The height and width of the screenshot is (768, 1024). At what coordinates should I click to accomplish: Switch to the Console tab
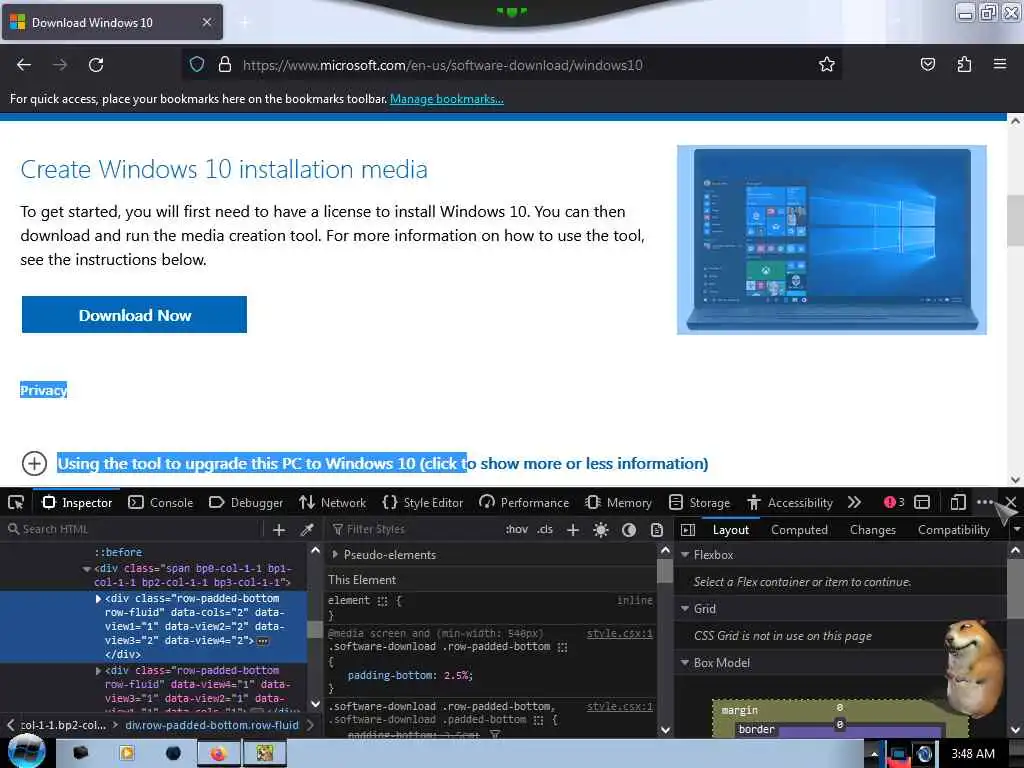[x=161, y=502]
